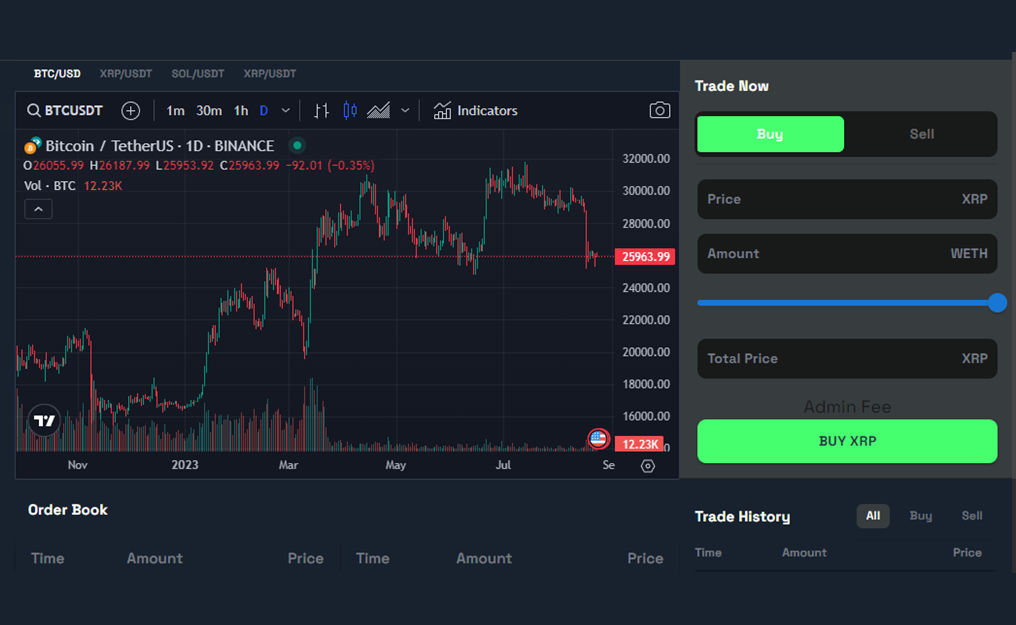This screenshot has height=625, width=1016.
Task: Open the BTCUSDT symbol search
Action: (x=65, y=111)
